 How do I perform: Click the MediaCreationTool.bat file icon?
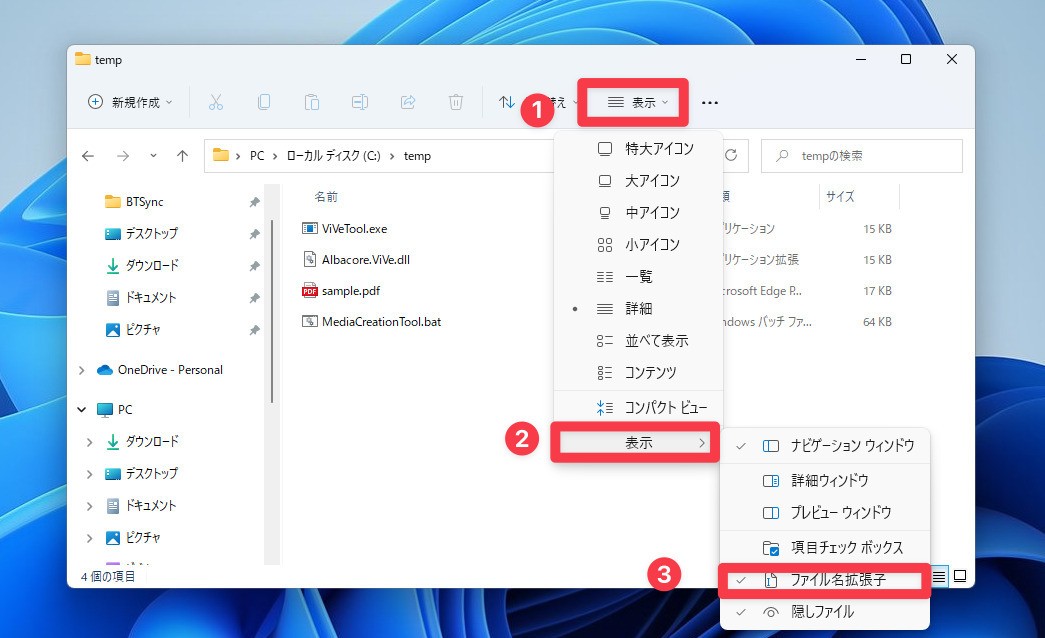(x=309, y=321)
